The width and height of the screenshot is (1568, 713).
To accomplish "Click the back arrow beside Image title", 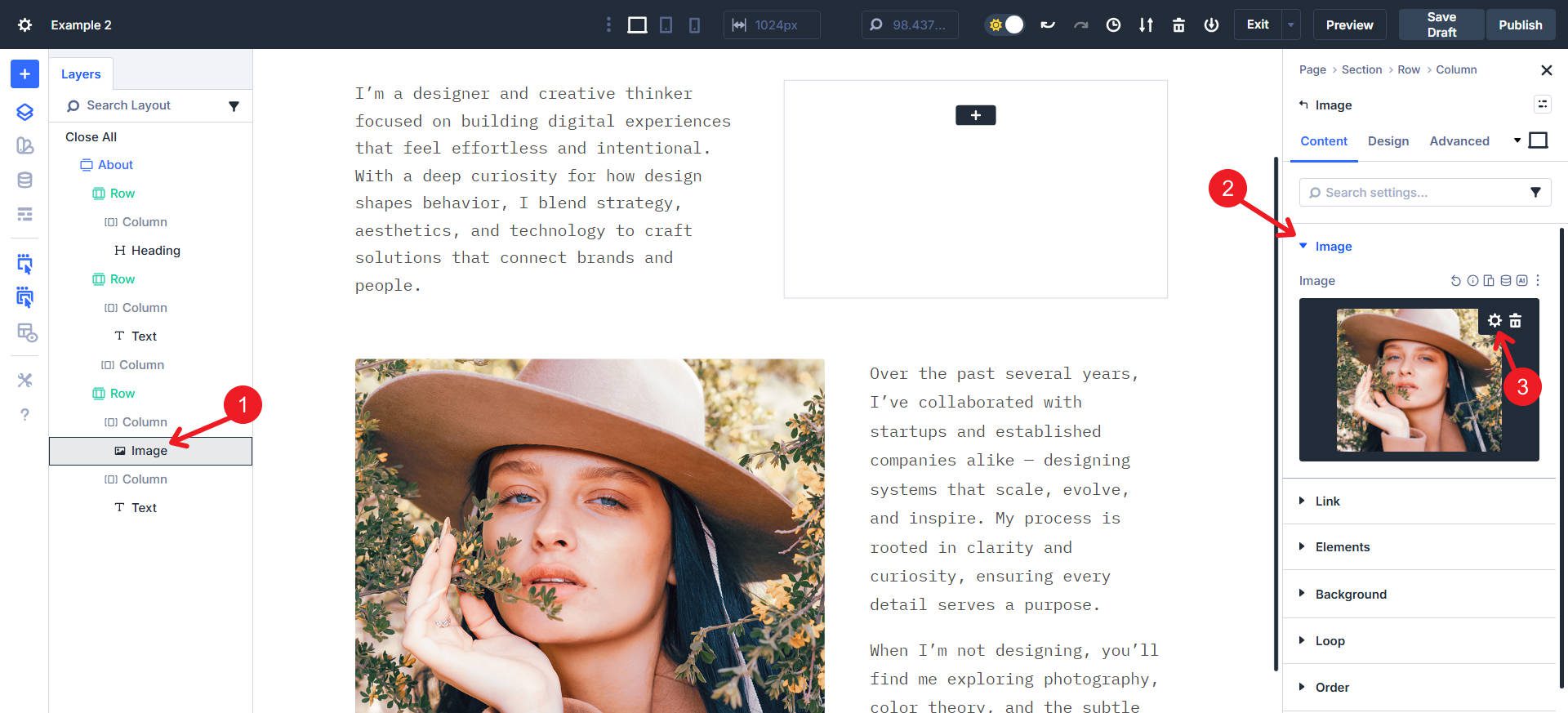I will click(x=1303, y=105).
